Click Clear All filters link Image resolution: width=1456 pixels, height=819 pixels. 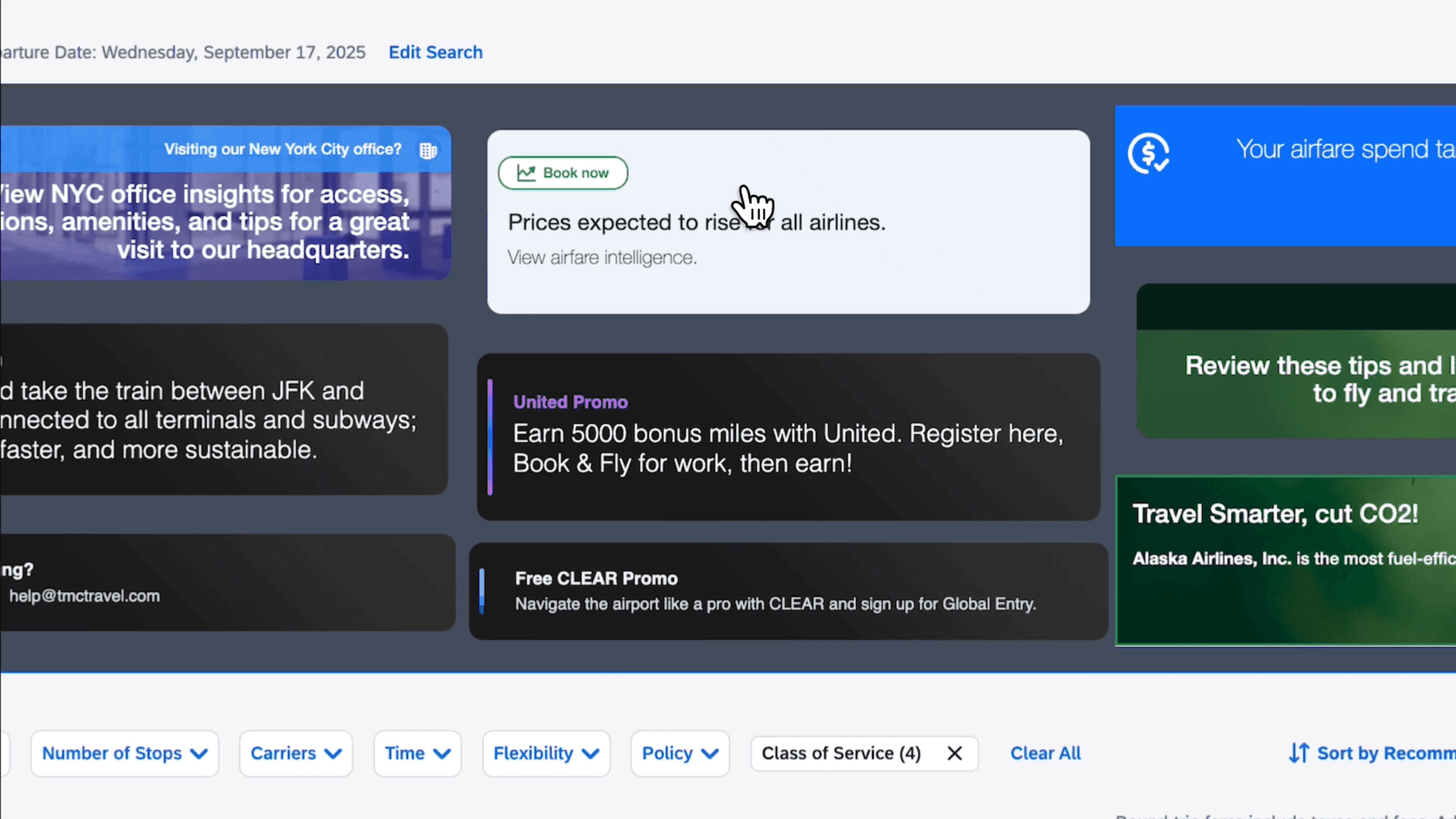[x=1045, y=753]
